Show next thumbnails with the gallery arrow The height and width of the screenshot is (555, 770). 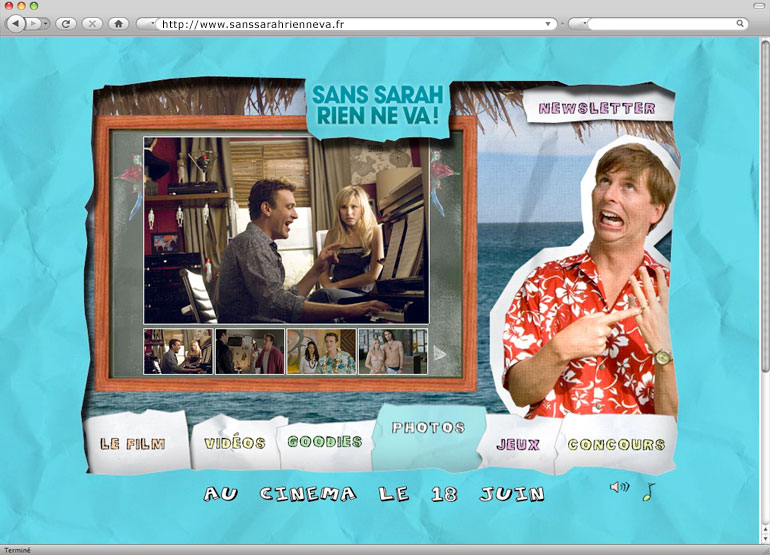pyautogui.click(x=440, y=353)
